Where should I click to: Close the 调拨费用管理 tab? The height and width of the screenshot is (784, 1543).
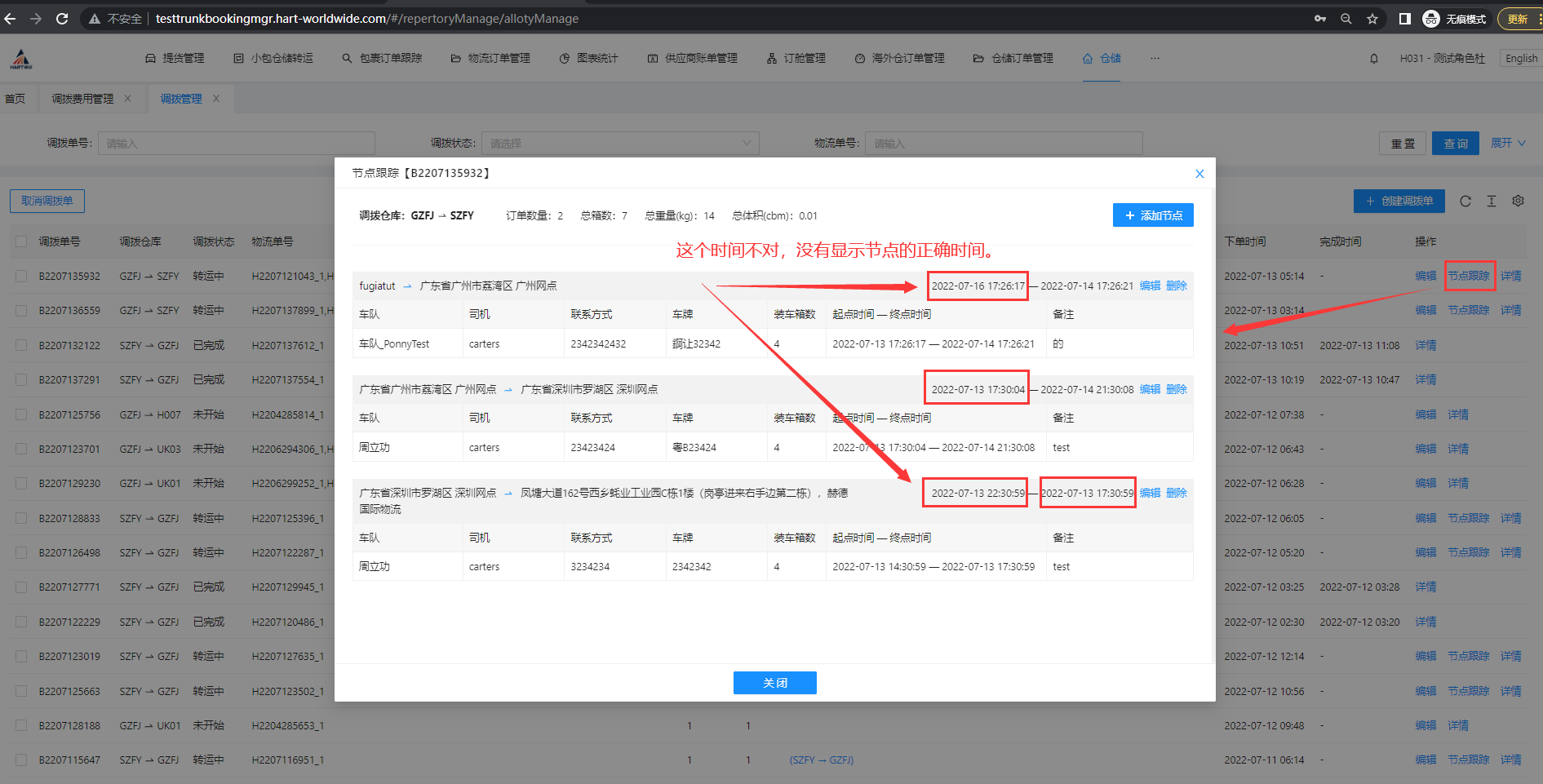tap(128, 99)
